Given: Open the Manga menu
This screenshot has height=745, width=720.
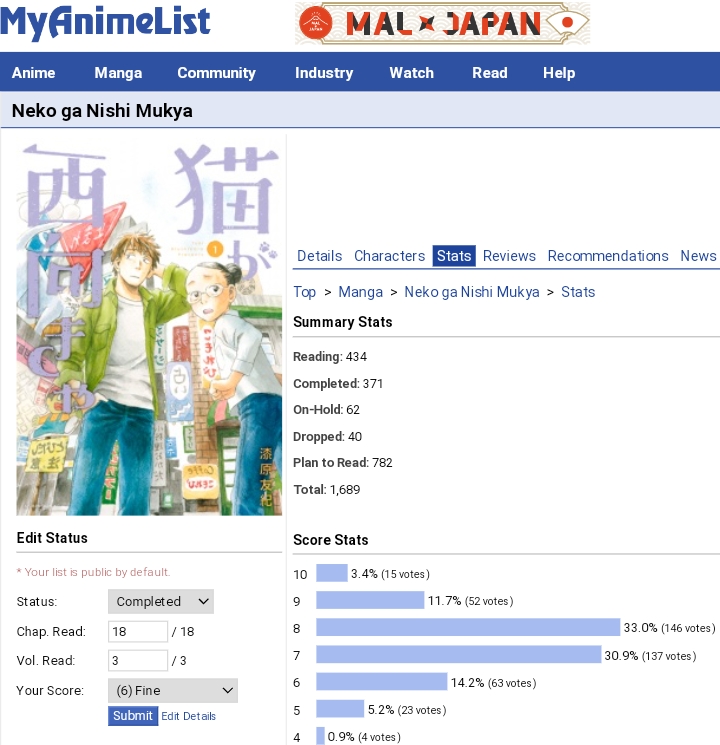Looking at the screenshot, I should coord(118,73).
